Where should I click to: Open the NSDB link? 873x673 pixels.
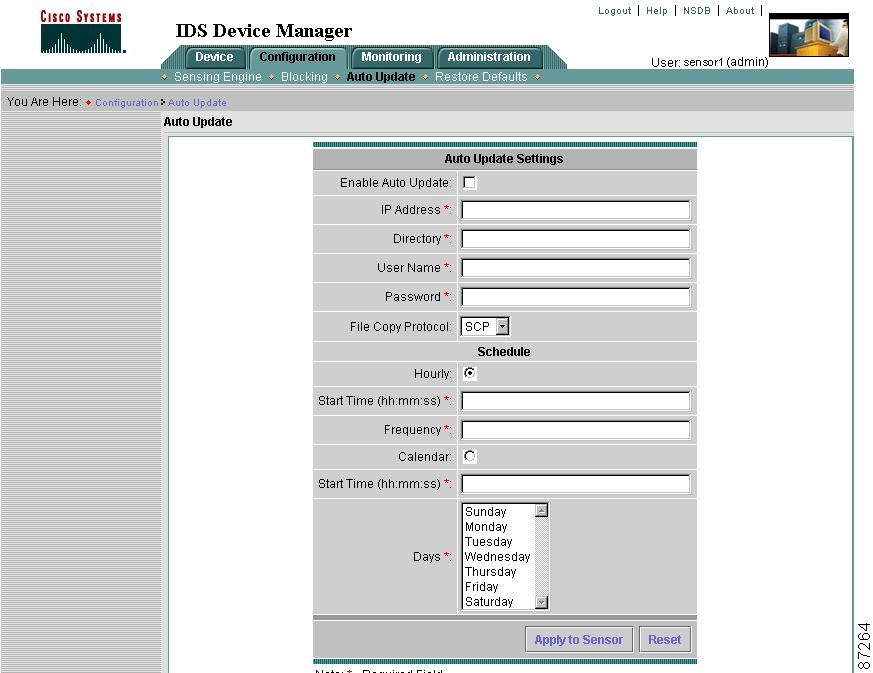(696, 10)
